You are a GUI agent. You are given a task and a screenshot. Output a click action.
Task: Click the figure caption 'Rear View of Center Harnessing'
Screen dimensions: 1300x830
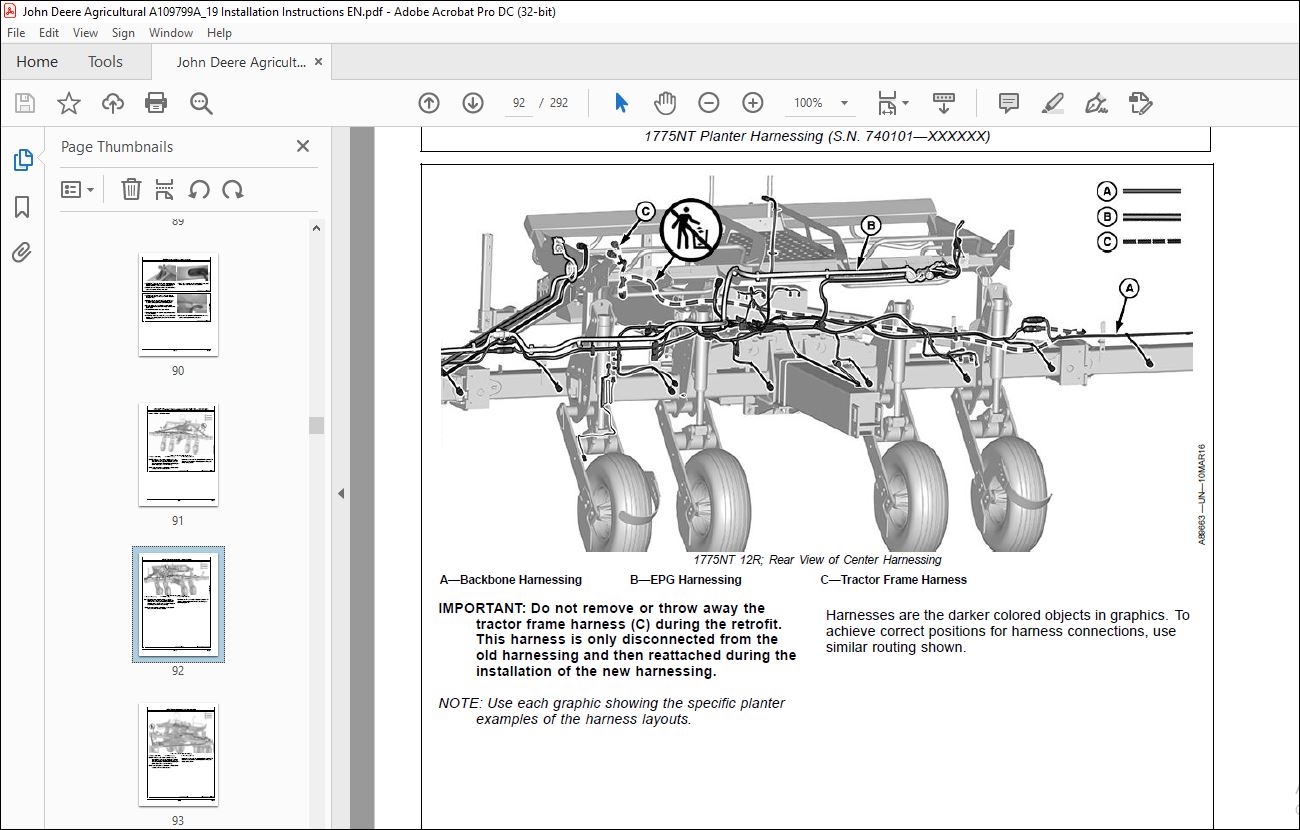click(855, 560)
